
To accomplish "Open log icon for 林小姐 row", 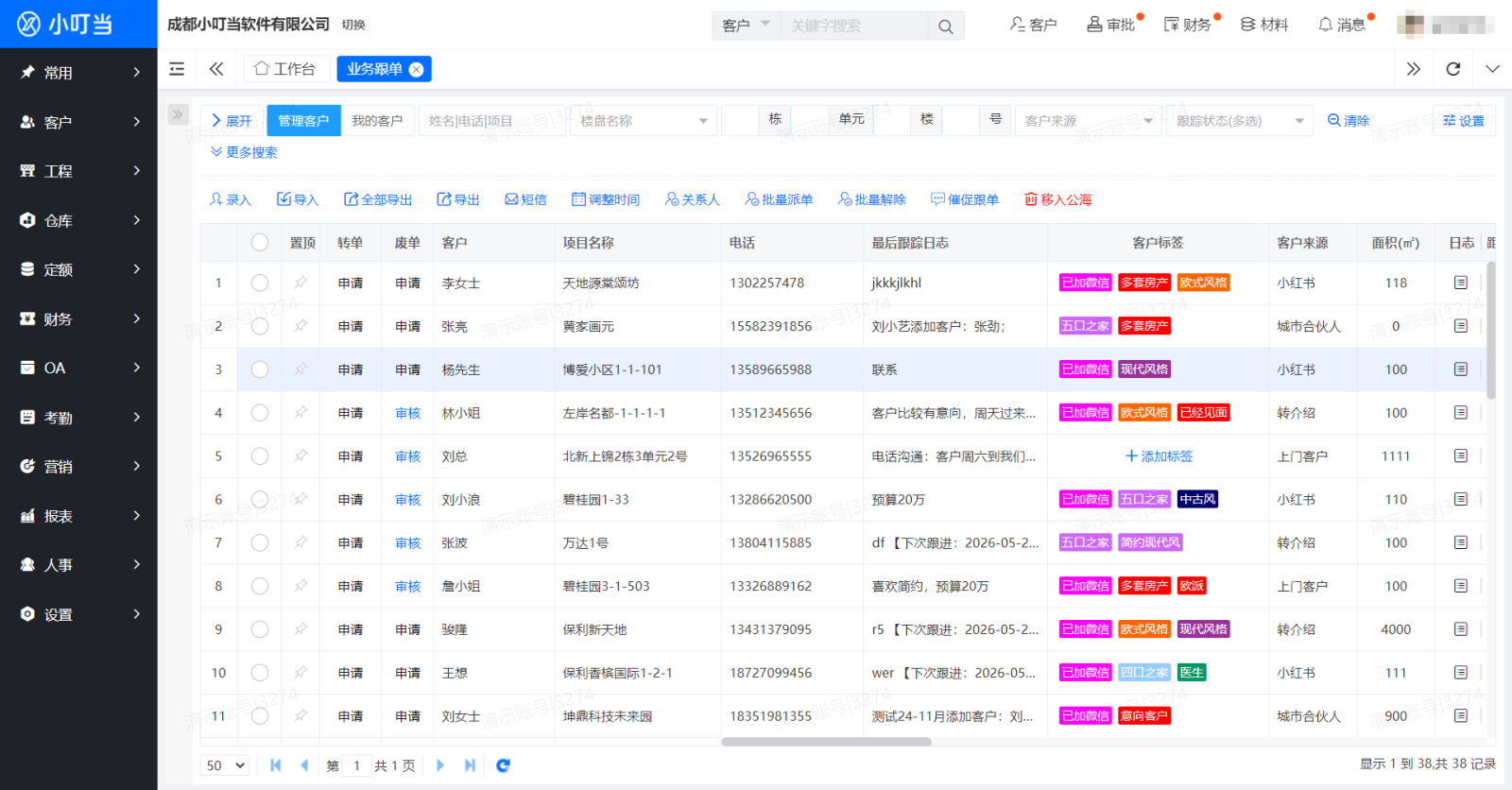I will (1461, 413).
